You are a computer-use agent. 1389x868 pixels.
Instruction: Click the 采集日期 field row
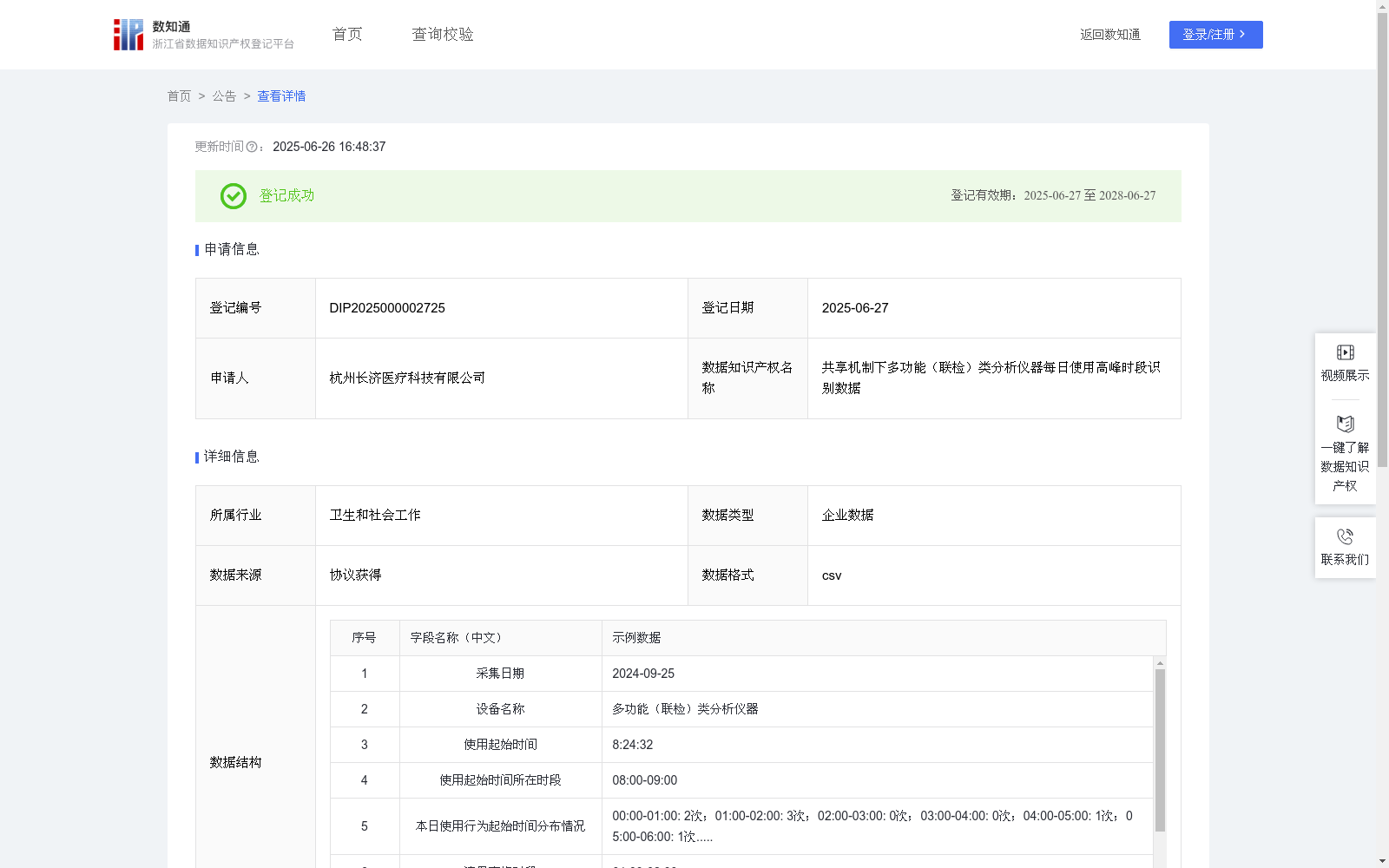[741, 674]
